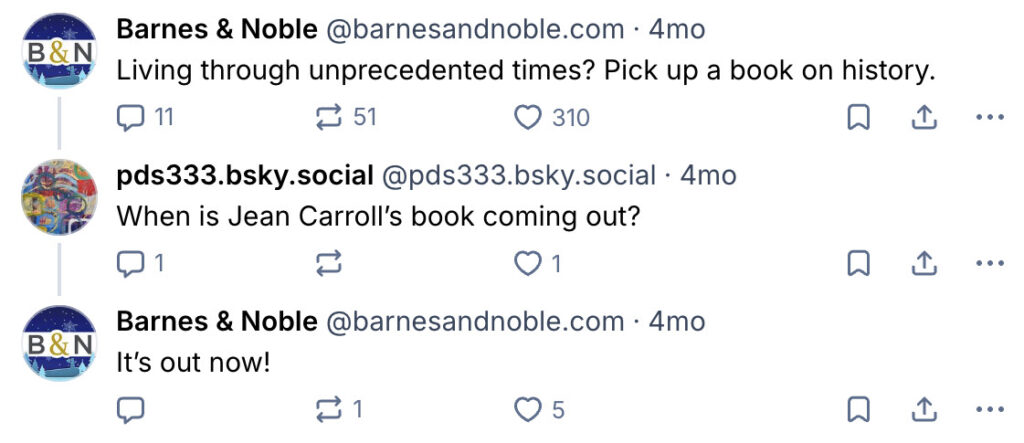Repost the Barnes & Noble history post
This screenshot has width=1024, height=443.
click(x=330, y=118)
